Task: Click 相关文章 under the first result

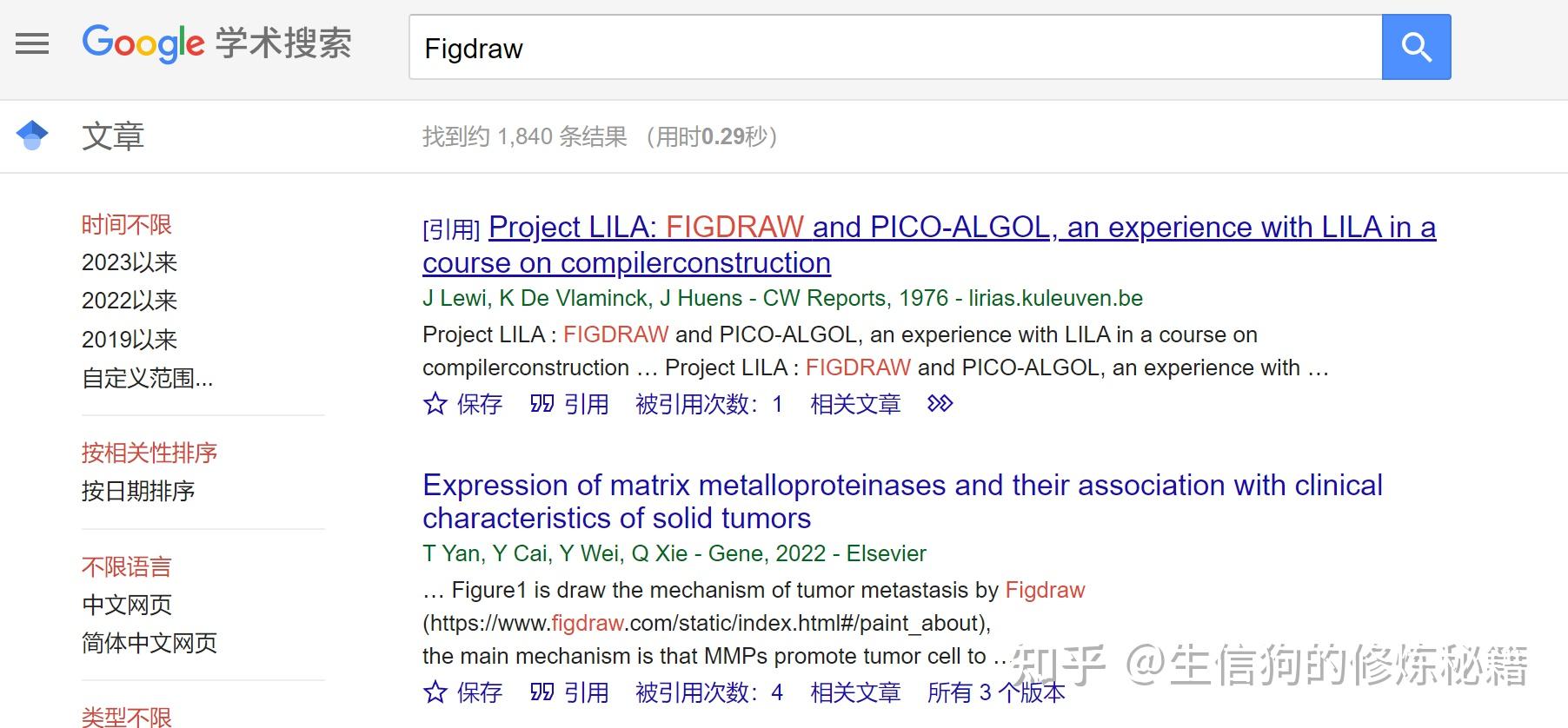Action: click(x=855, y=403)
